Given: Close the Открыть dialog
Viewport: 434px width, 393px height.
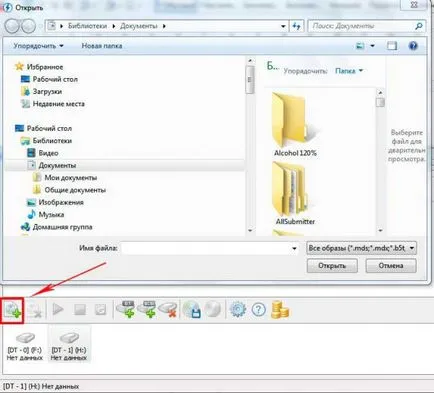Looking at the screenshot, I should tap(414, 4).
